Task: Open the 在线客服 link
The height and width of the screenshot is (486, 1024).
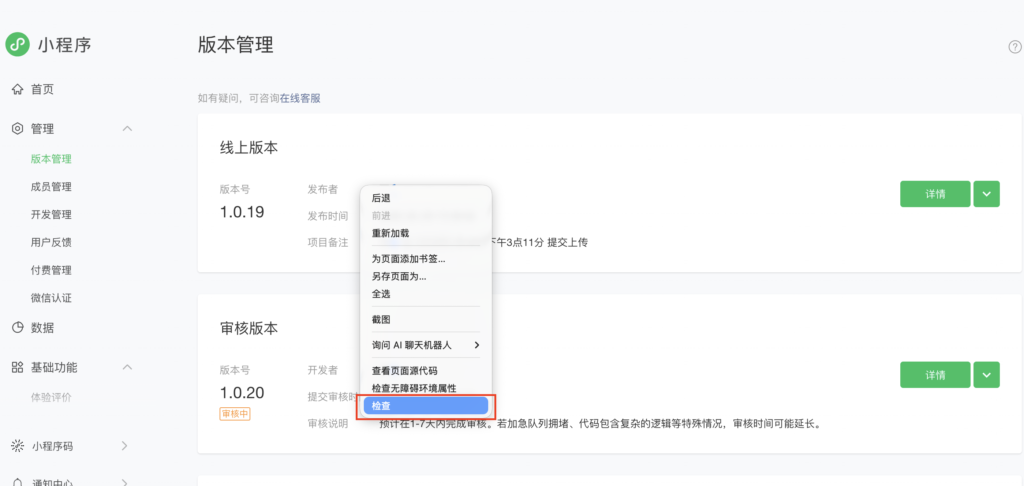Action: pyautogui.click(x=300, y=98)
